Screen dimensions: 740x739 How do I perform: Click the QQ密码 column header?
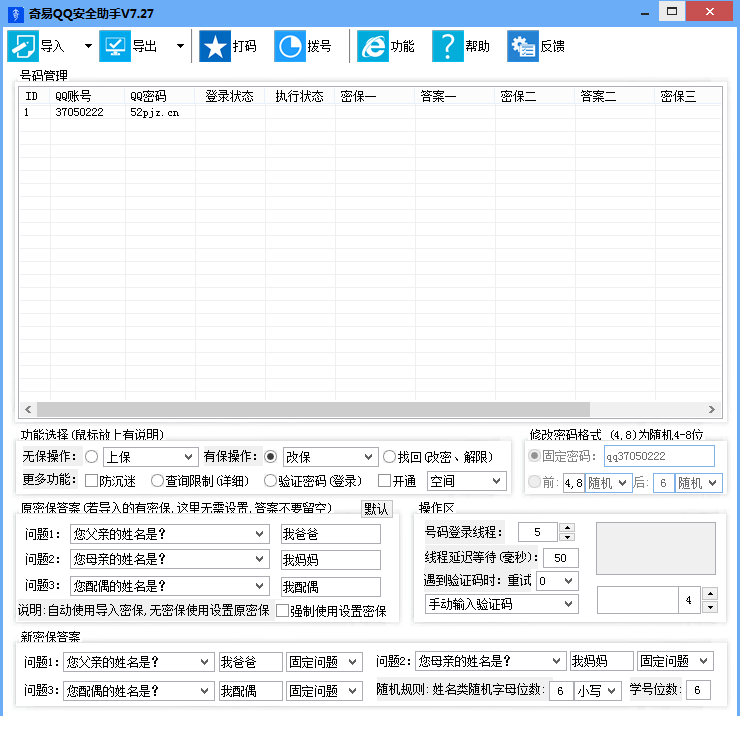pyautogui.click(x=160, y=96)
